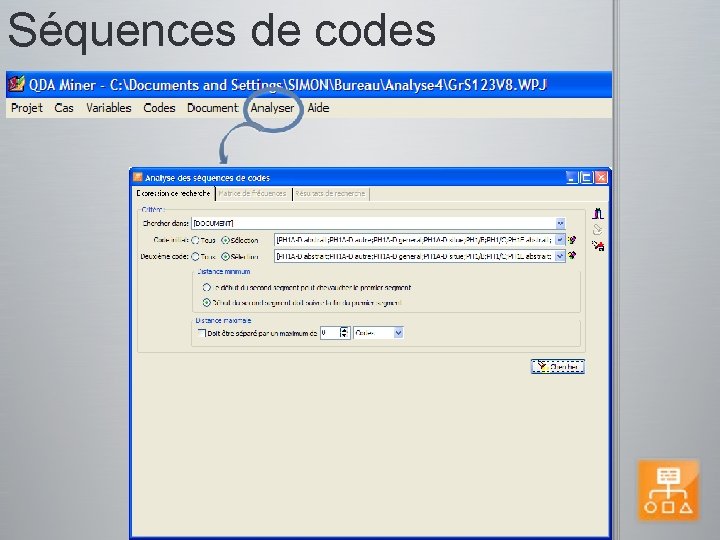Expand the Chercher dans dropdown
The height and width of the screenshot is (540, 720).
coord(560,223)
